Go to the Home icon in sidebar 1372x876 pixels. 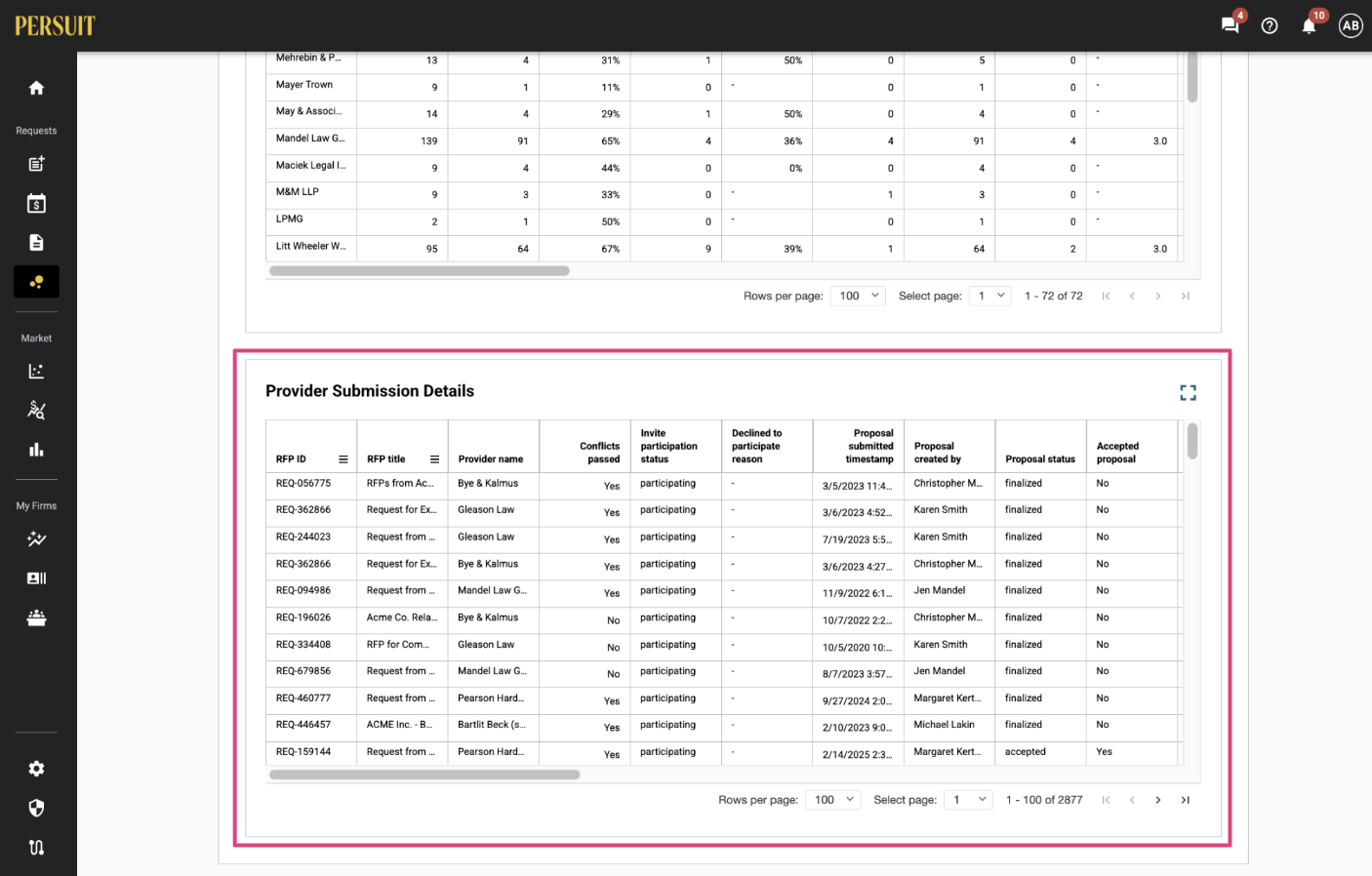pos(36,88)
